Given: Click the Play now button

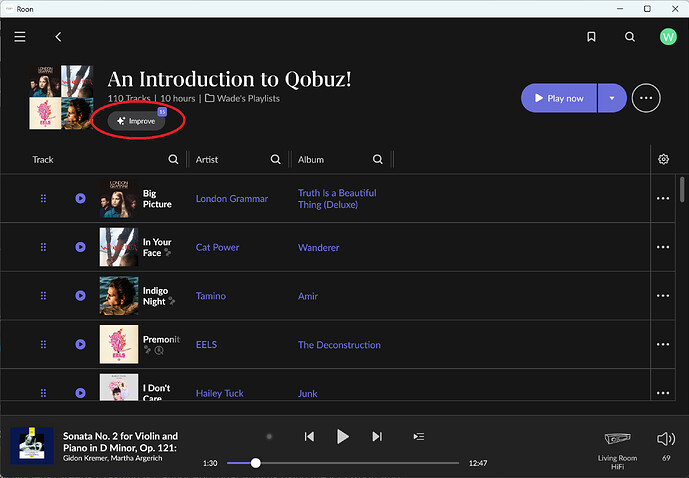Looking at the screenshot, I should pyautogui.click(x=558, y=98).
